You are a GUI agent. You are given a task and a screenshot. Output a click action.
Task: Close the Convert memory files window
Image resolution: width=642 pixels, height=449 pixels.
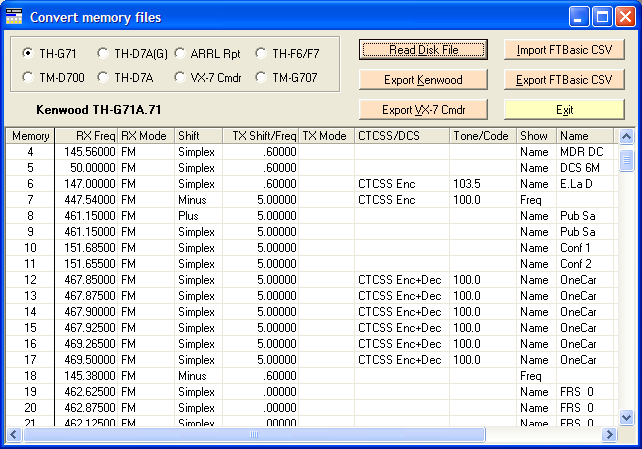tap(626, 17)
